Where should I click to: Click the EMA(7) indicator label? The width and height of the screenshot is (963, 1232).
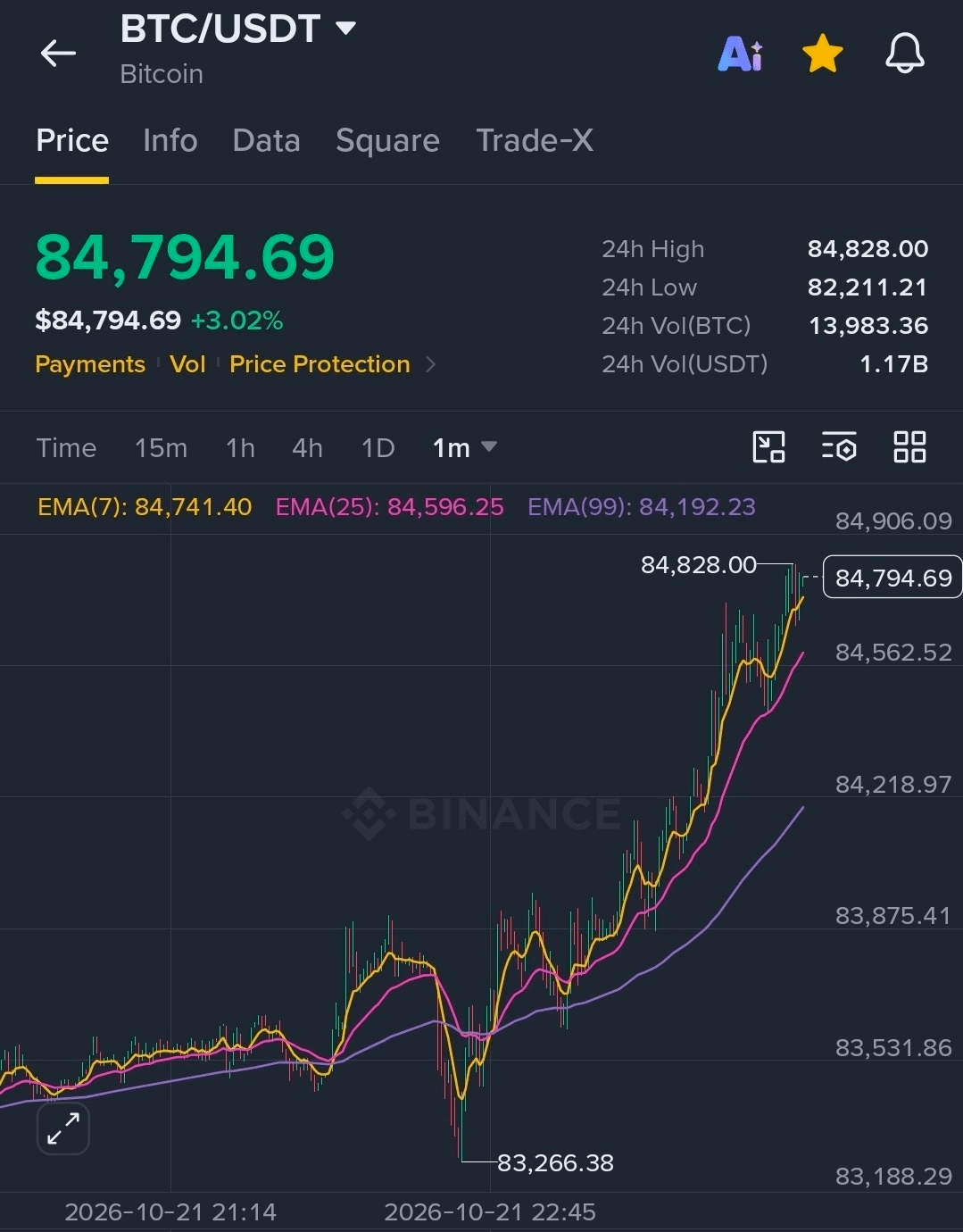[145, 507]
